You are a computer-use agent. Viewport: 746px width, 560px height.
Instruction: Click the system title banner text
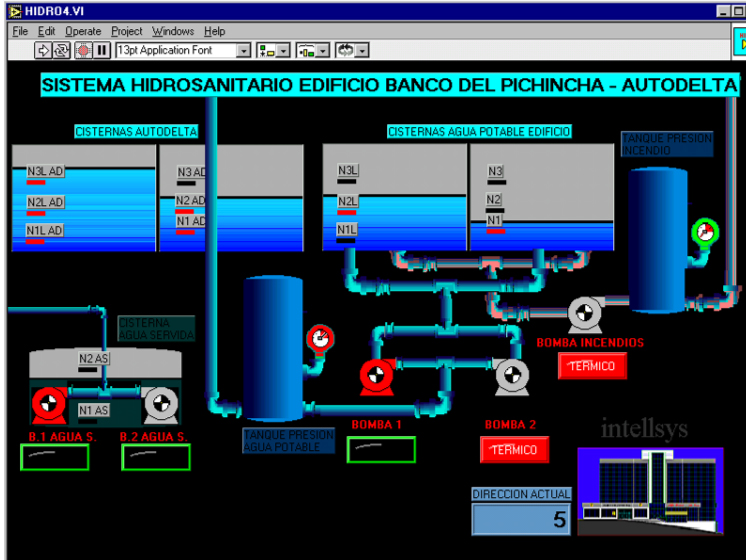tap(390, 85)
